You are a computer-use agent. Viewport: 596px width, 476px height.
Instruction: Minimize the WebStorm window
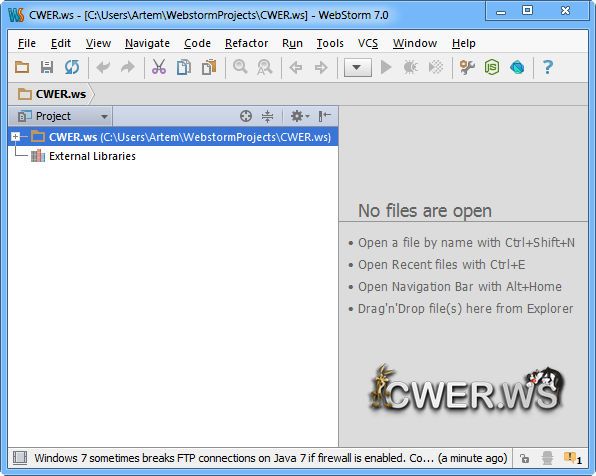[501, 12]
